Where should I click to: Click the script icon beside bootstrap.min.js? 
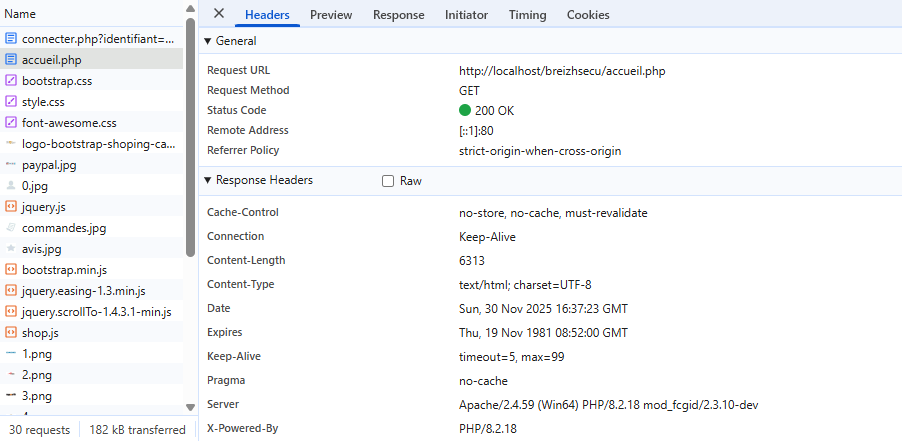(11, 270)
